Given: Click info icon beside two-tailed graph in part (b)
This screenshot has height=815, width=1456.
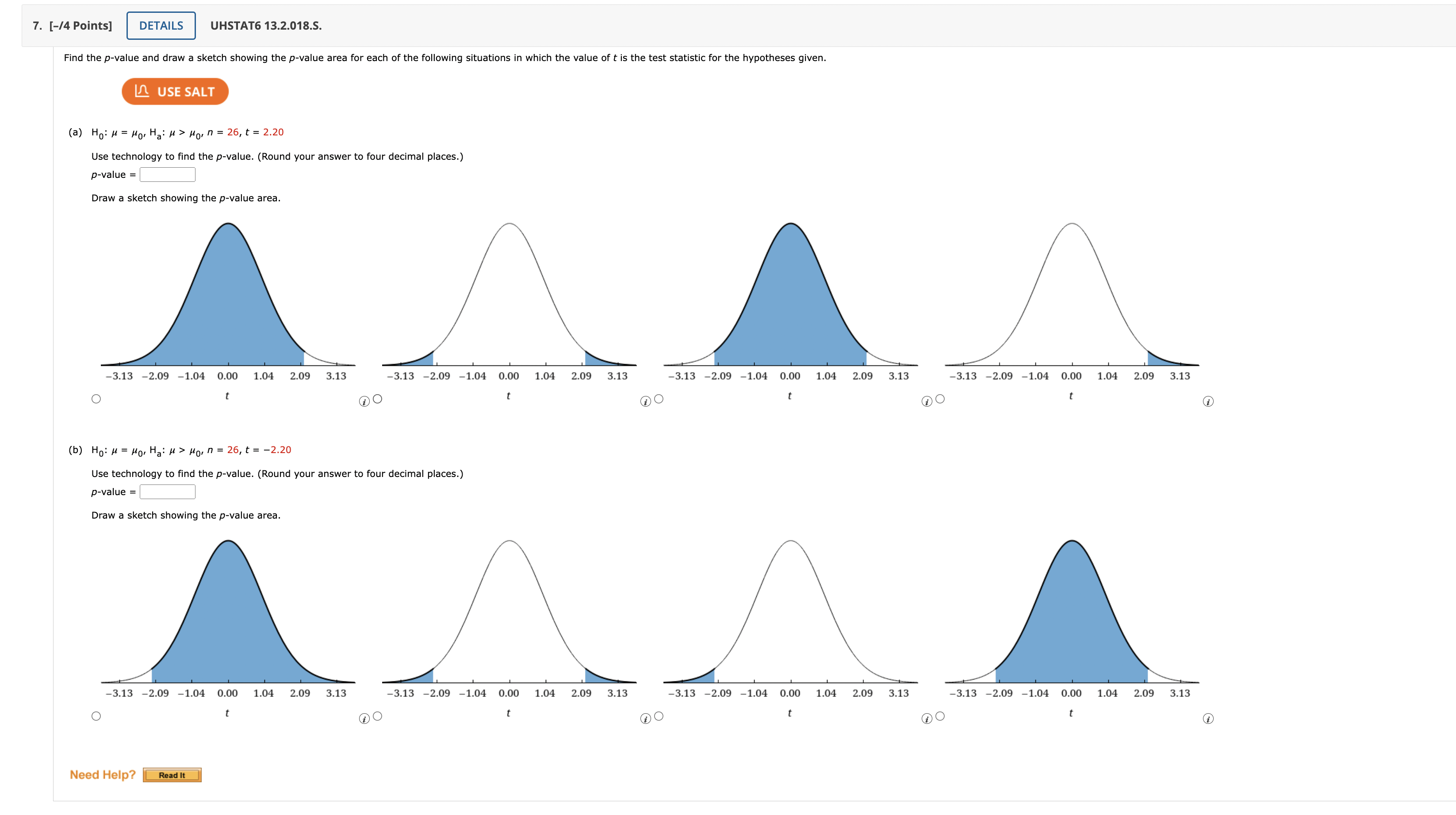Looking at the screenshot, I should click(x=645, y=719).
